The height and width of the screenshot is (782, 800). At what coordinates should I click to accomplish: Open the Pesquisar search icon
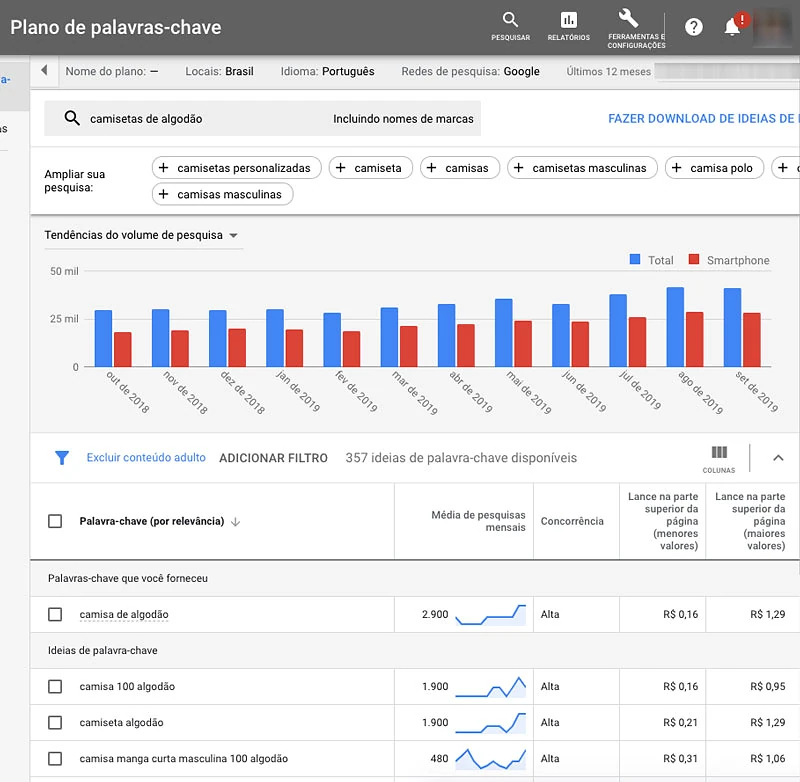510,20
